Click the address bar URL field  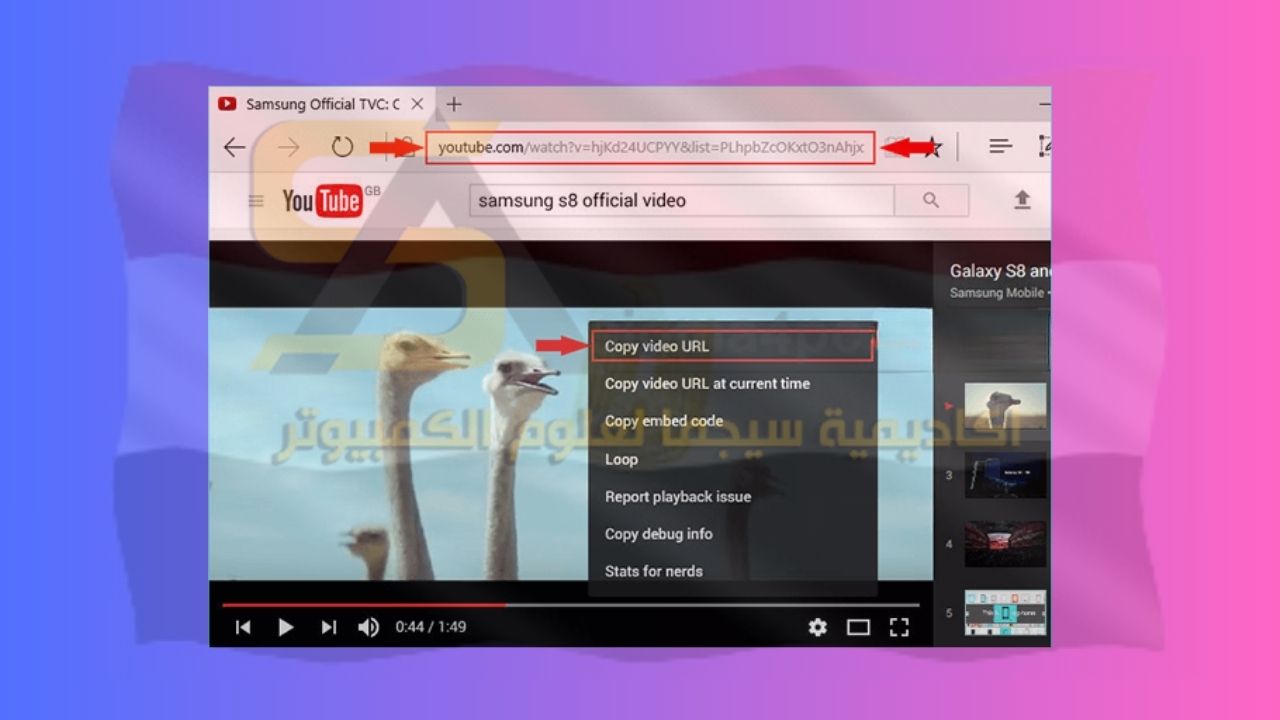(650, 148)
